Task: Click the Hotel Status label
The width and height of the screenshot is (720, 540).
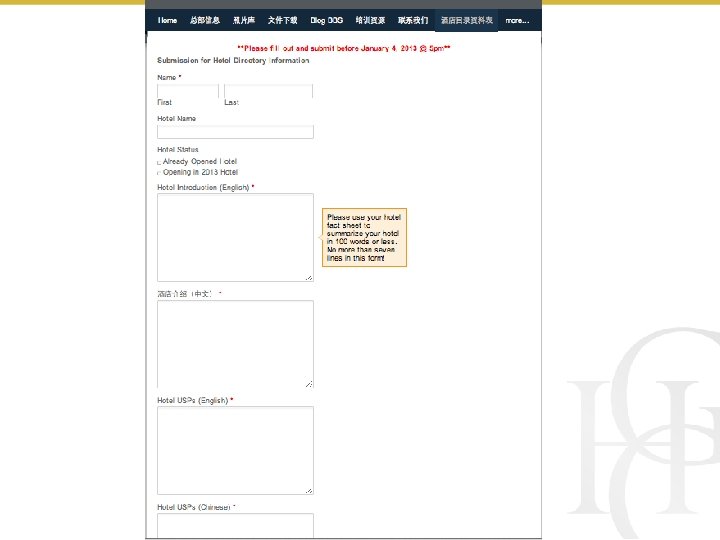Action: 178,149
